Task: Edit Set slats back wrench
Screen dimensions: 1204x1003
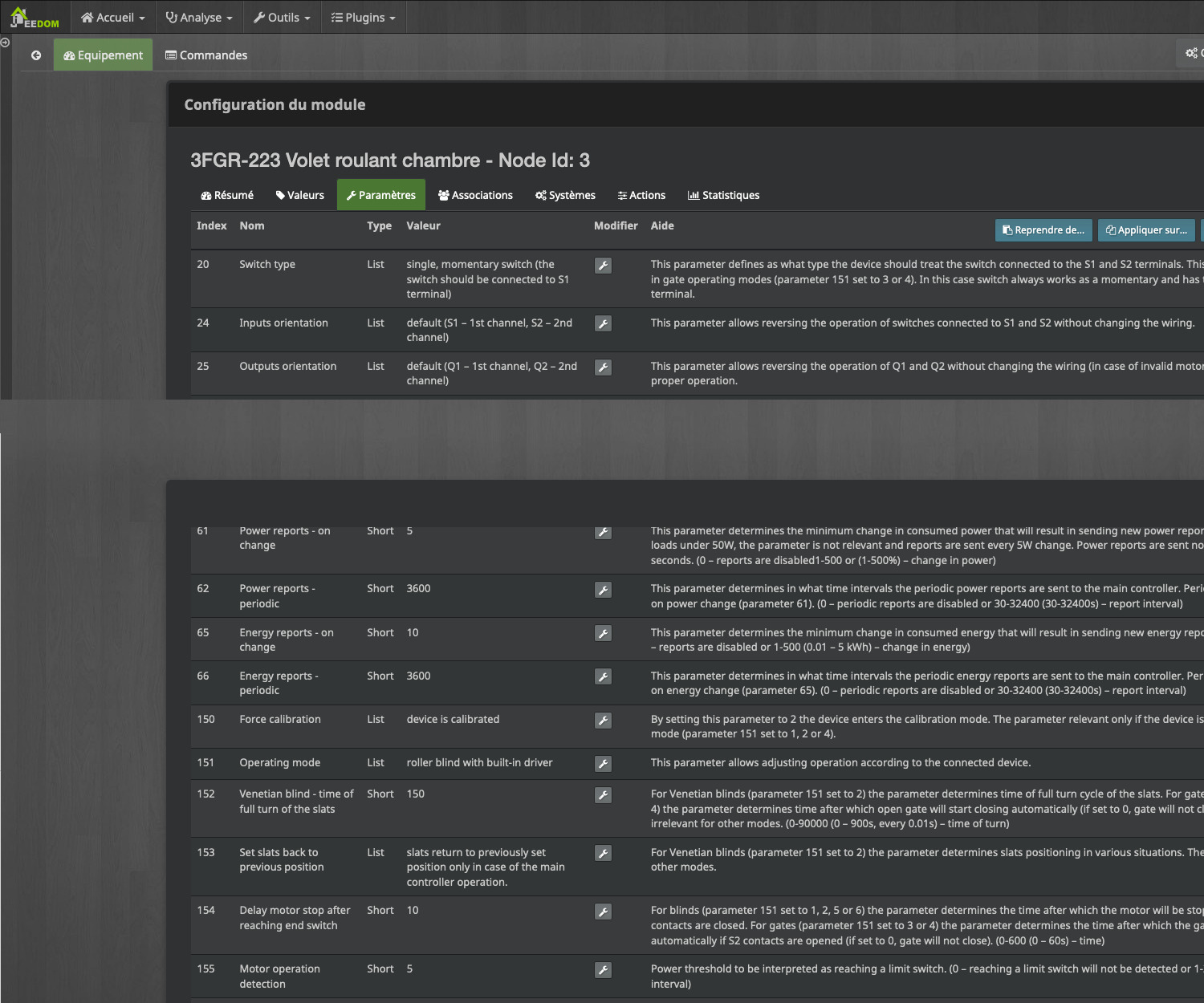Action: (x=603, y=853)
